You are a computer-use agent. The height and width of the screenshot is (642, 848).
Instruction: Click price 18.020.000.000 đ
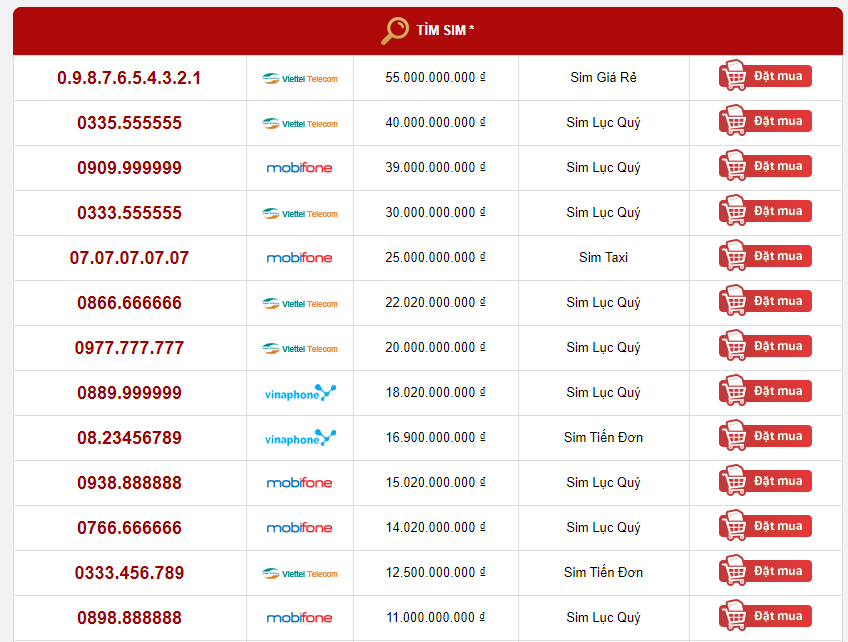point(435,392)
